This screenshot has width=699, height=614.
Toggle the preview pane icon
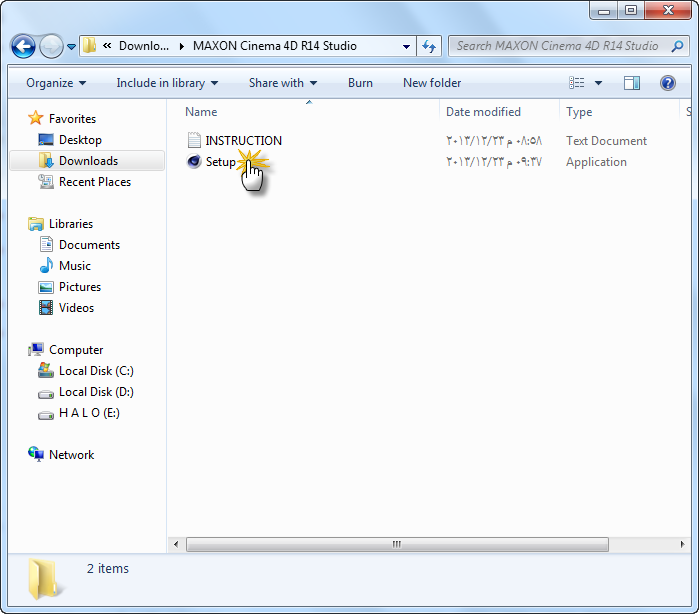(632, 83)
